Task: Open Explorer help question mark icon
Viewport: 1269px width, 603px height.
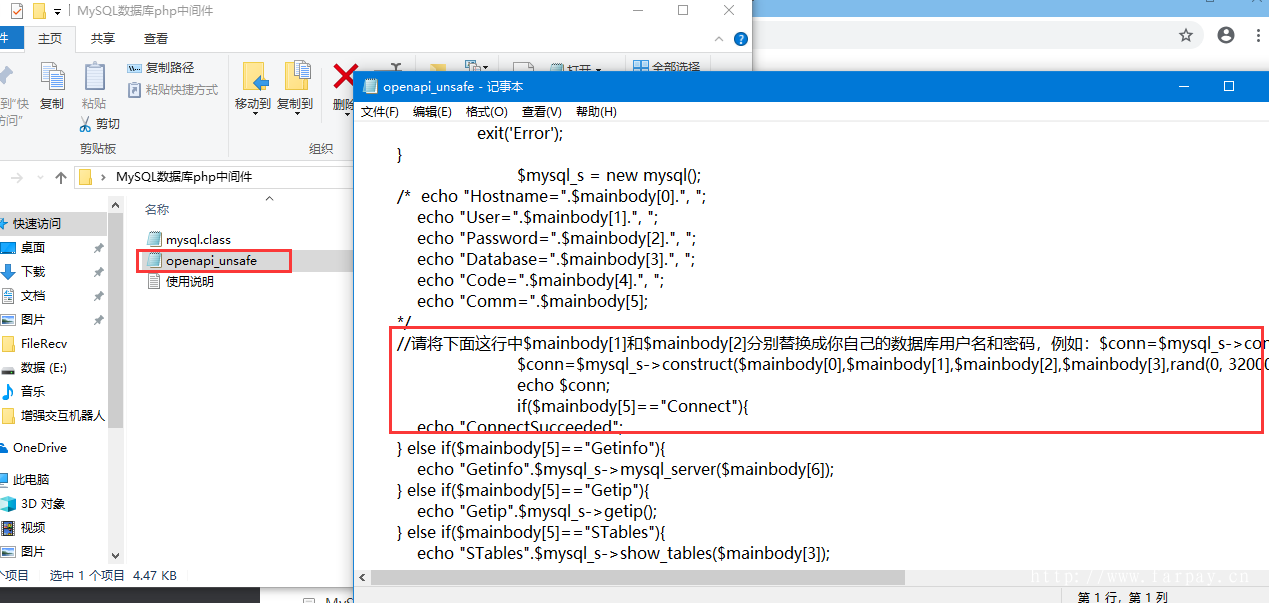Action: point(741,39)
